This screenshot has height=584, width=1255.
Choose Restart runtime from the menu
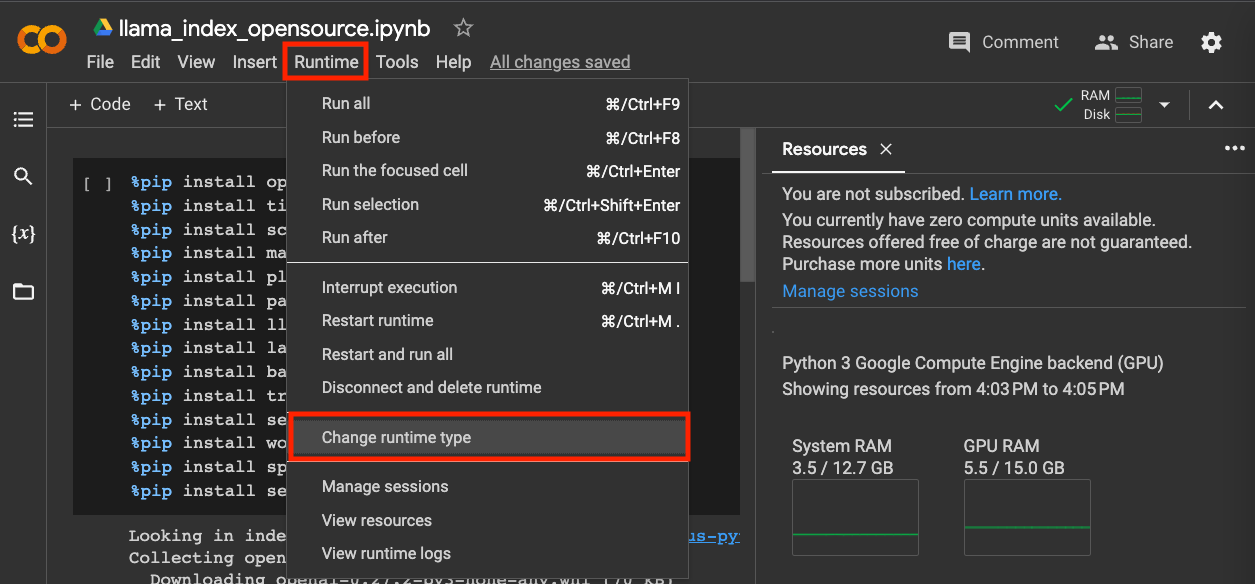point(377,321)
